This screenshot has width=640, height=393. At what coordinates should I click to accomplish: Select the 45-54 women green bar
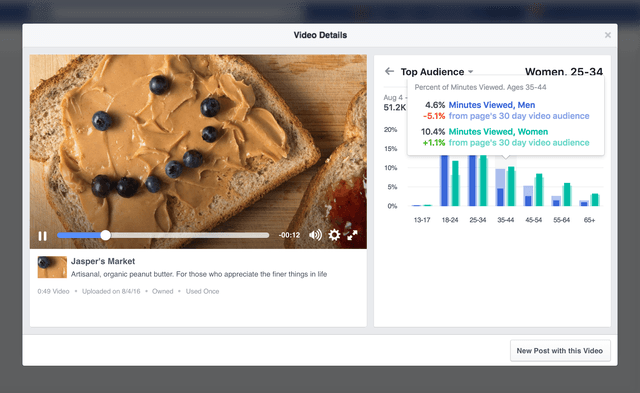[x=539, y=190]
